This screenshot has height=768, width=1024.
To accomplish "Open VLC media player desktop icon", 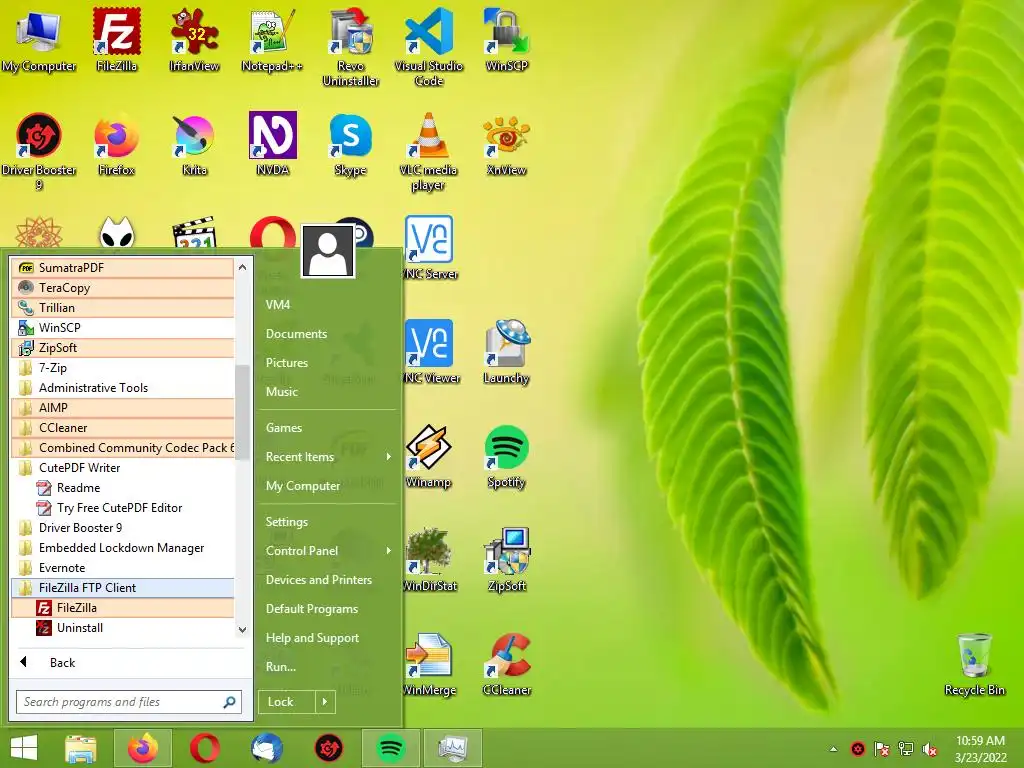I will [428, 152].
